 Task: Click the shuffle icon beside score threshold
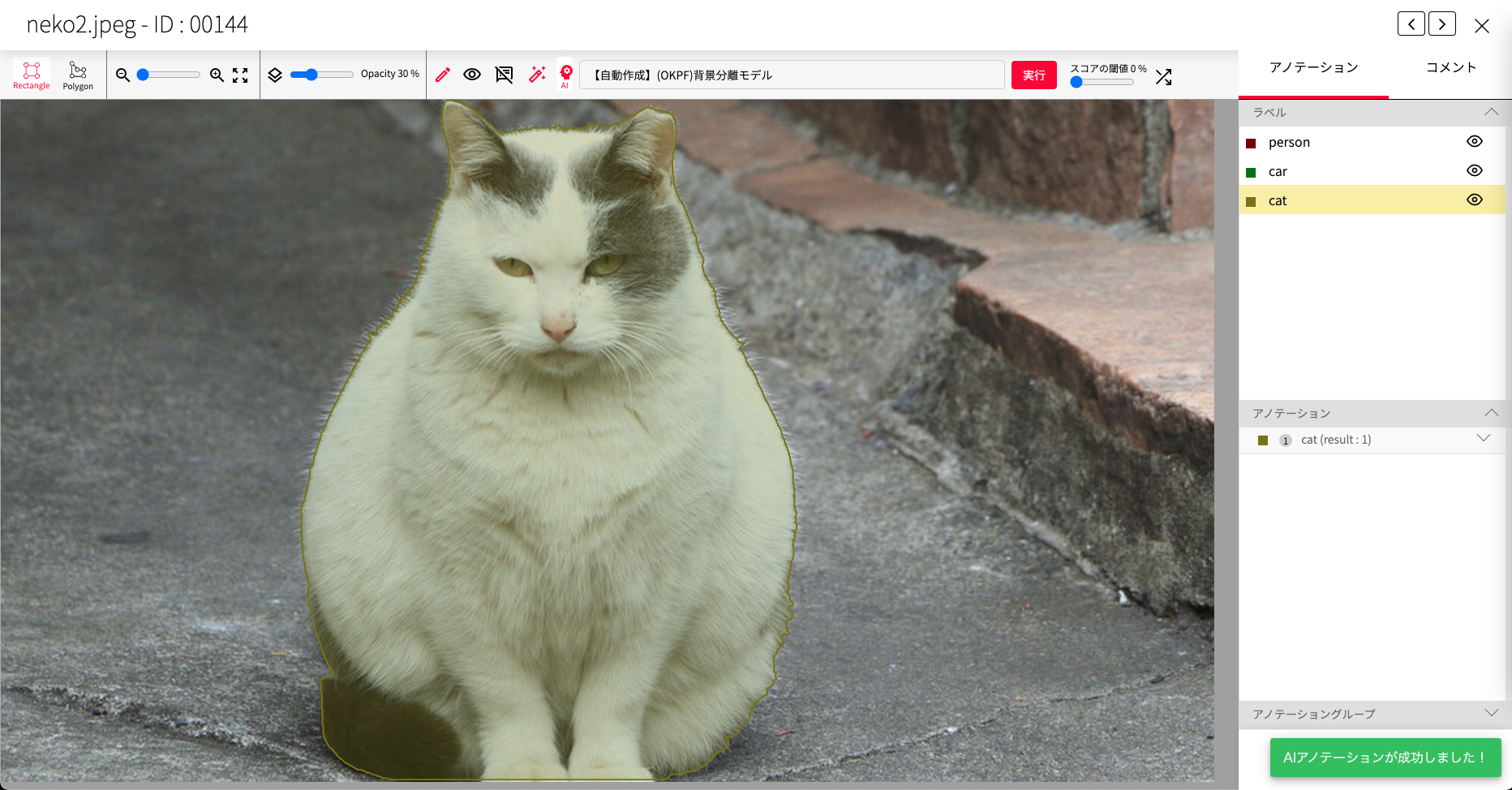coord(1164,77)
